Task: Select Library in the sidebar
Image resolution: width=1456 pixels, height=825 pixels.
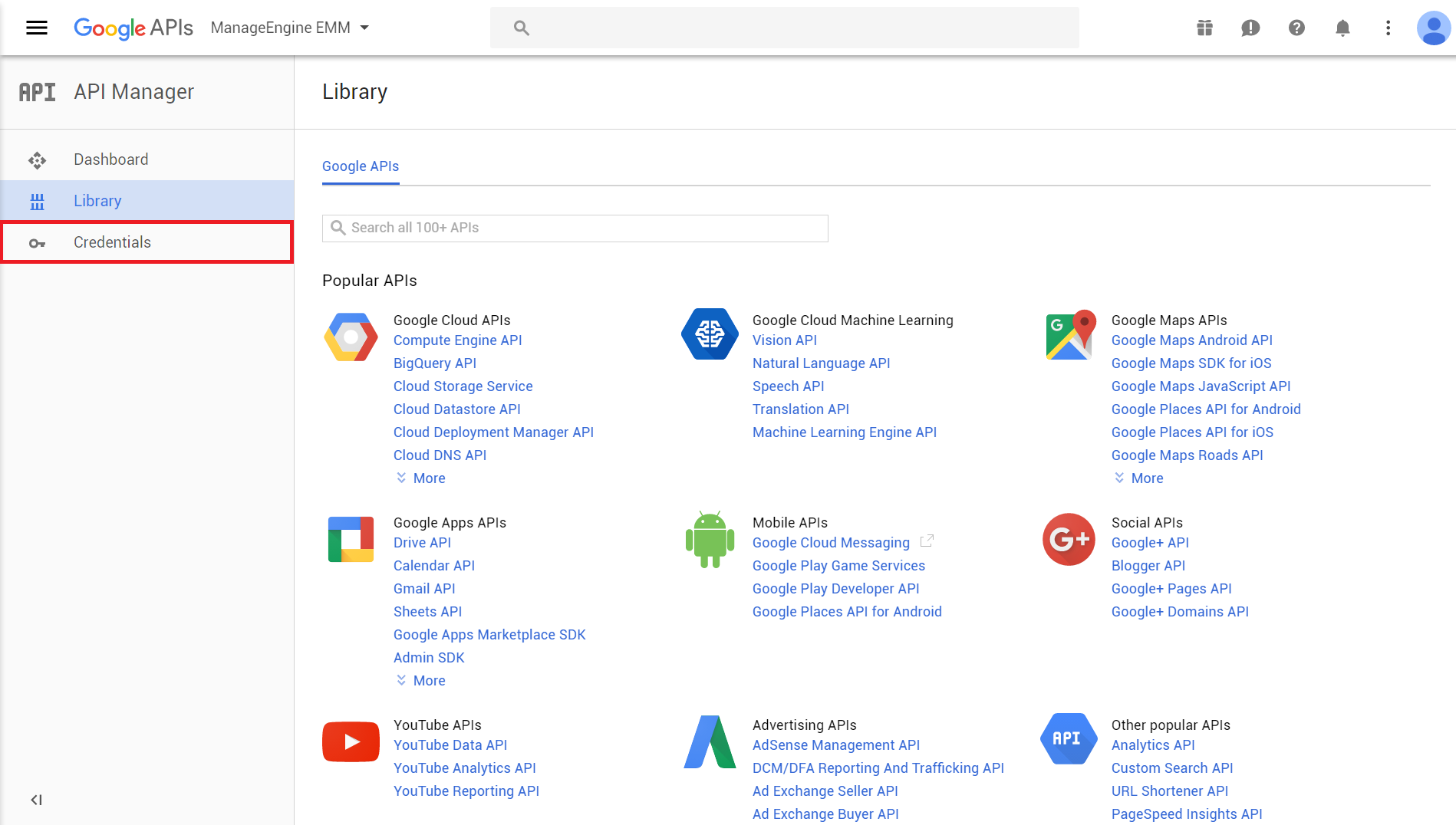Action: 147,201
